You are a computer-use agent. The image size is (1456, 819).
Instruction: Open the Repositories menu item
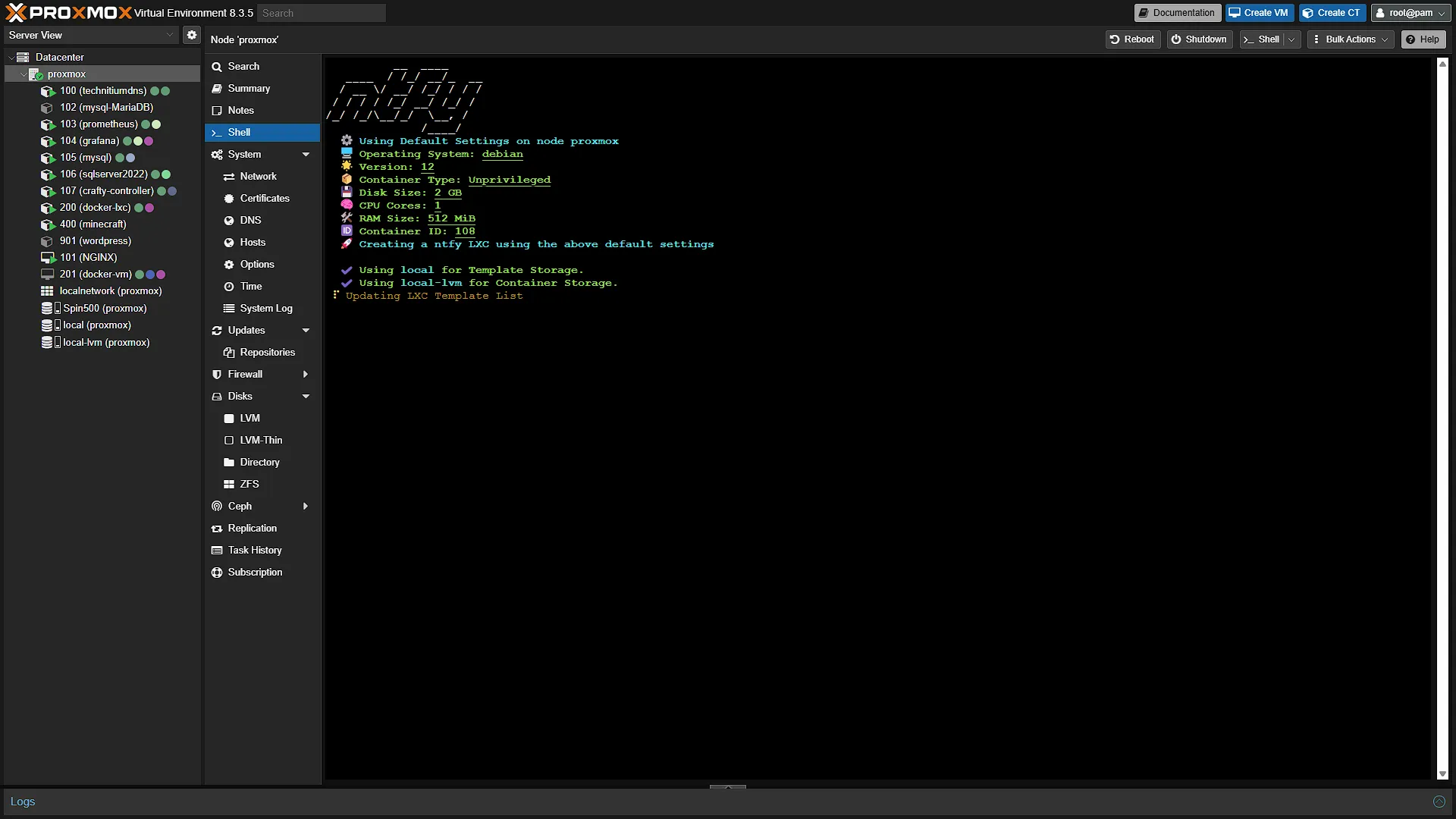point(262,353)
